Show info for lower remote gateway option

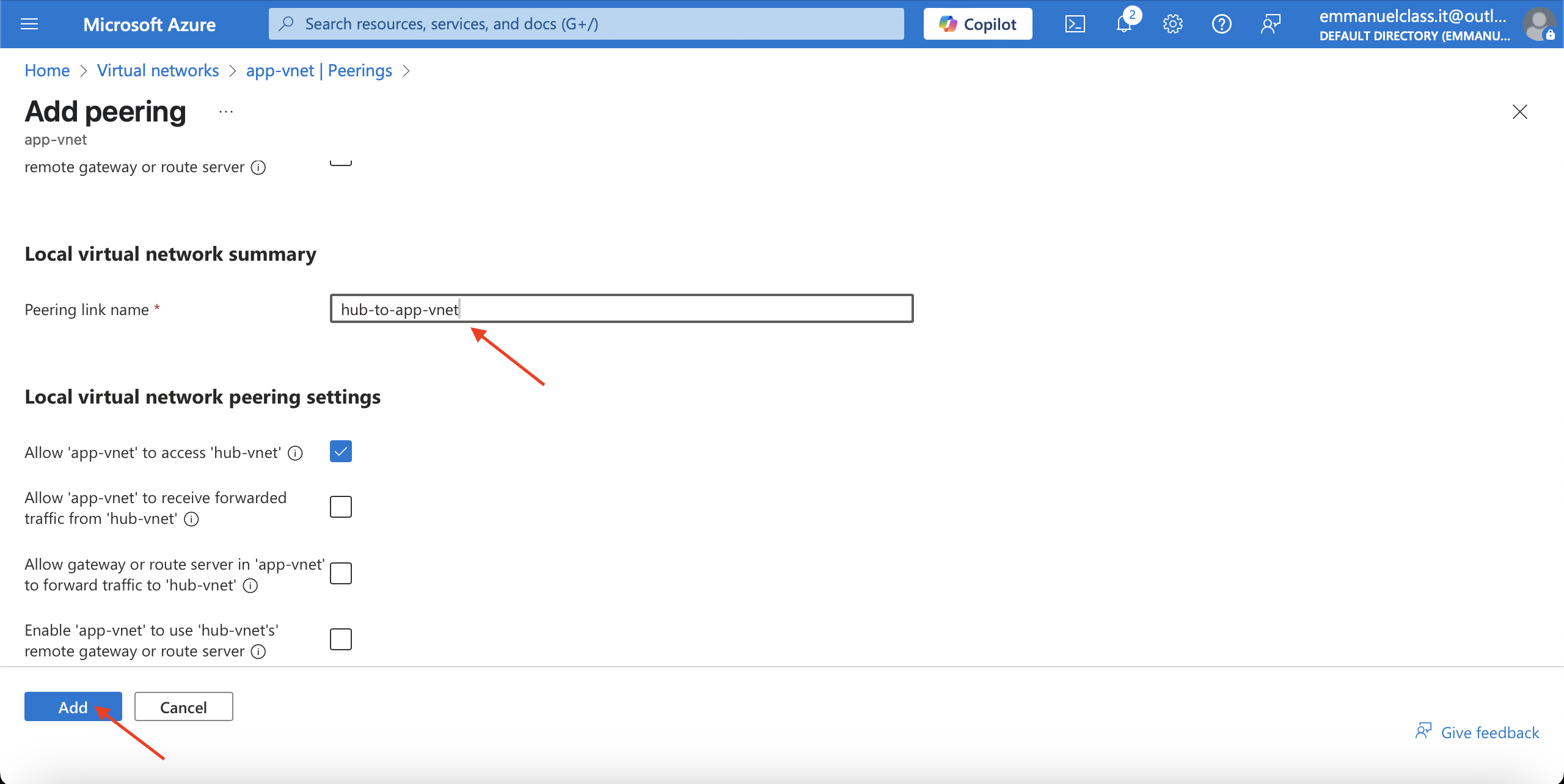[x=258, y=652]
